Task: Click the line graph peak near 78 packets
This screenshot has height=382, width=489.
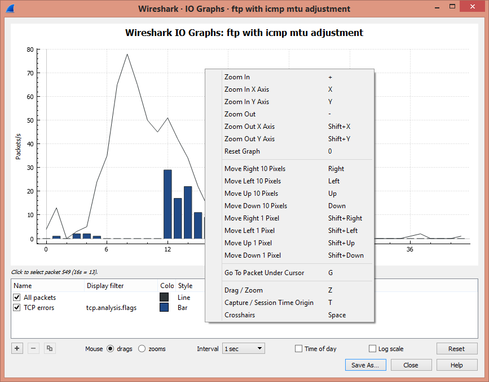Action: pos(127,55)
